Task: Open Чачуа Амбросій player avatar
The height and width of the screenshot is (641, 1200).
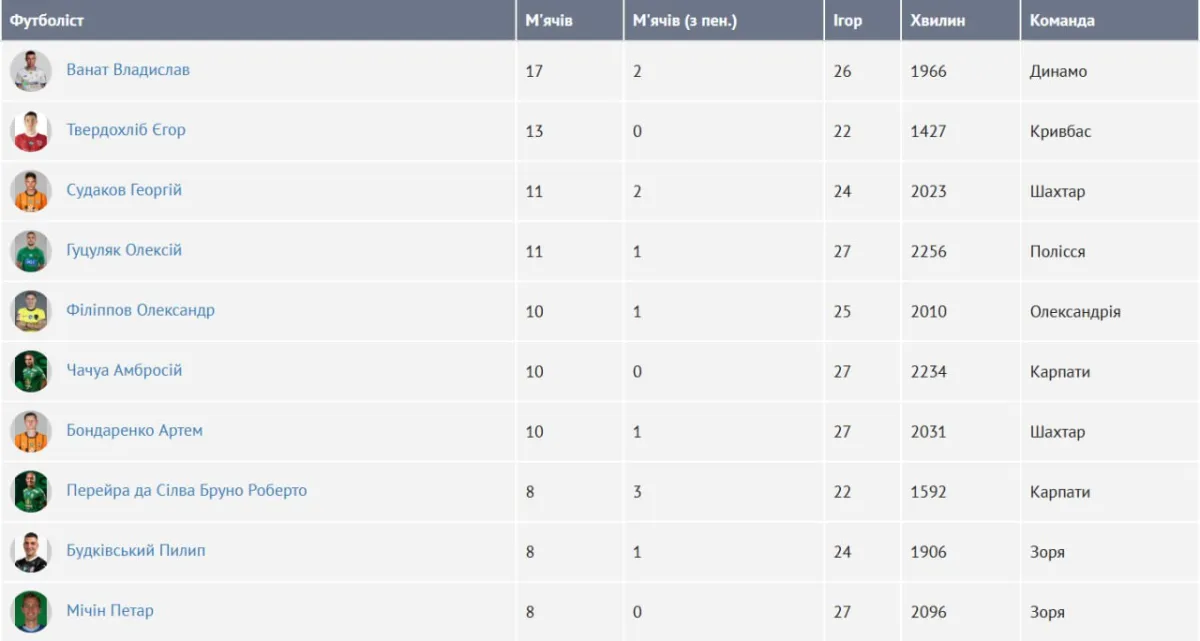Action: pyautogui.click(x=31, y=371)
